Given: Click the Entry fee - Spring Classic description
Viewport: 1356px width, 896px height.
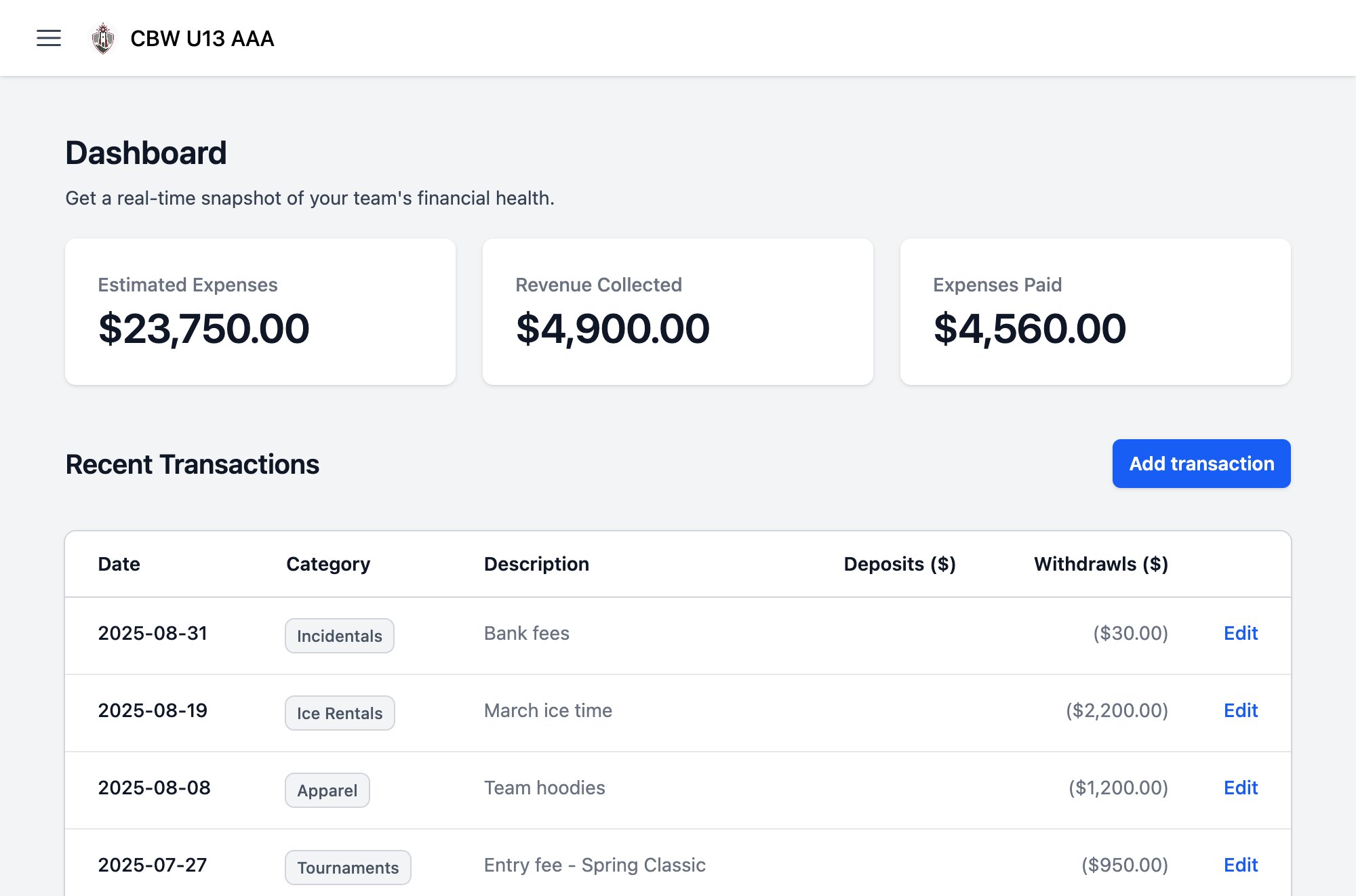Looking at the screenshot, I should point(595,865).
